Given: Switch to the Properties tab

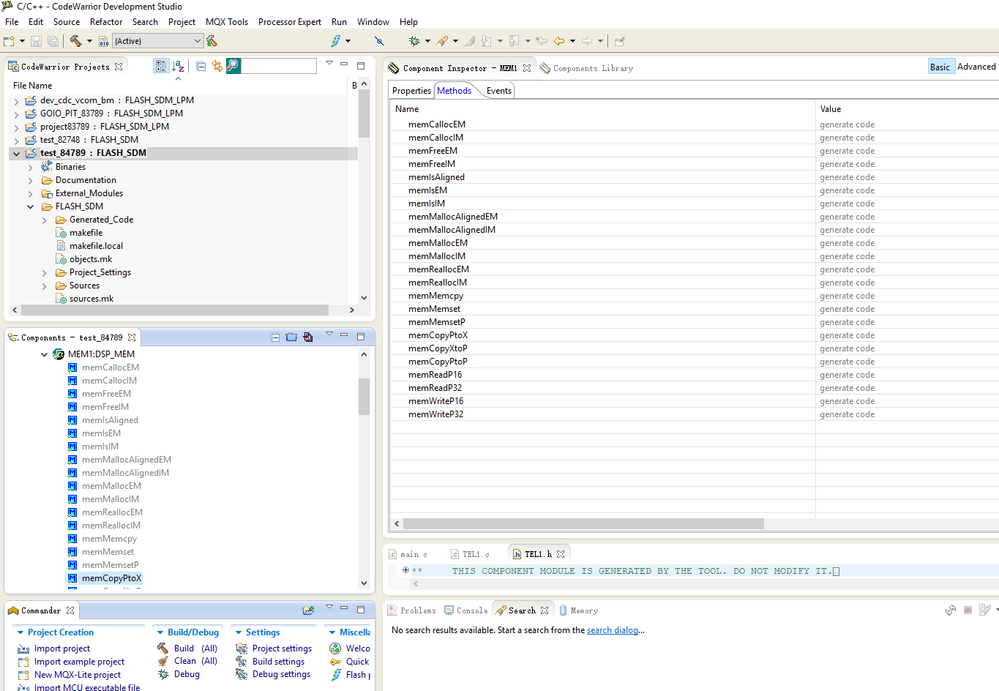Looking at the screenshot, I should point(412,90).
